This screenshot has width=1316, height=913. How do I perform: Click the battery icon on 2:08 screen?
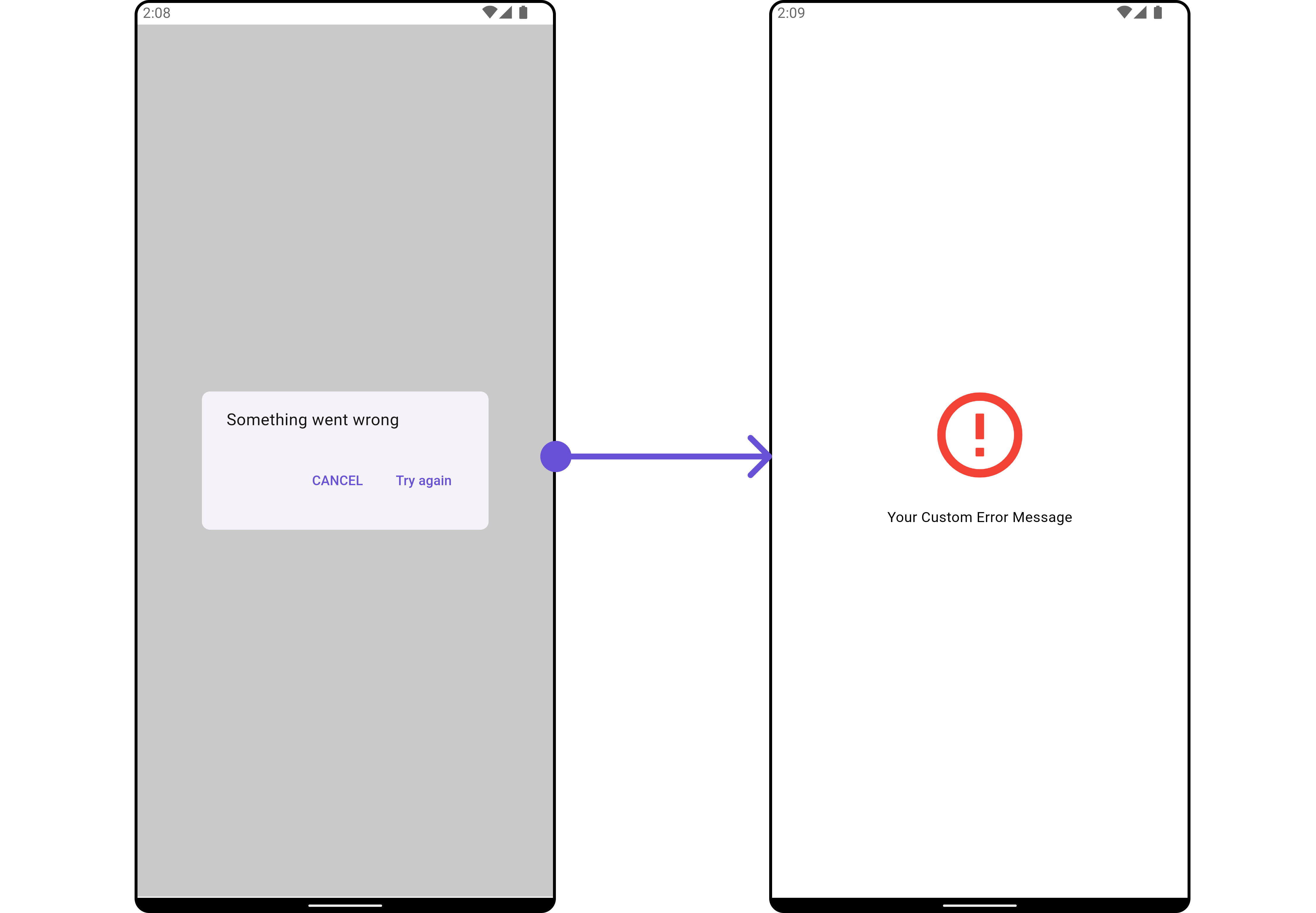(x=523, y=12)
